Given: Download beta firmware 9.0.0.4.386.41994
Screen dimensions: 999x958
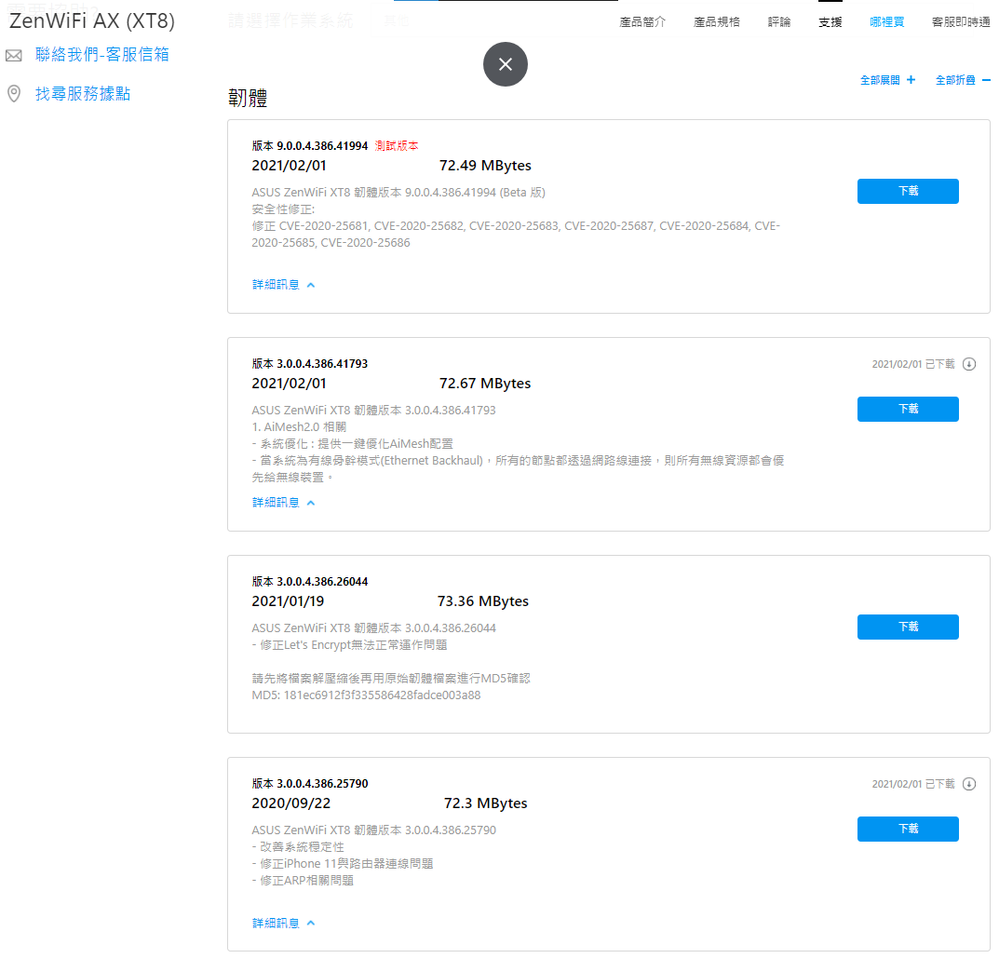Looking at the screenshot, I should tap(907, 191).
